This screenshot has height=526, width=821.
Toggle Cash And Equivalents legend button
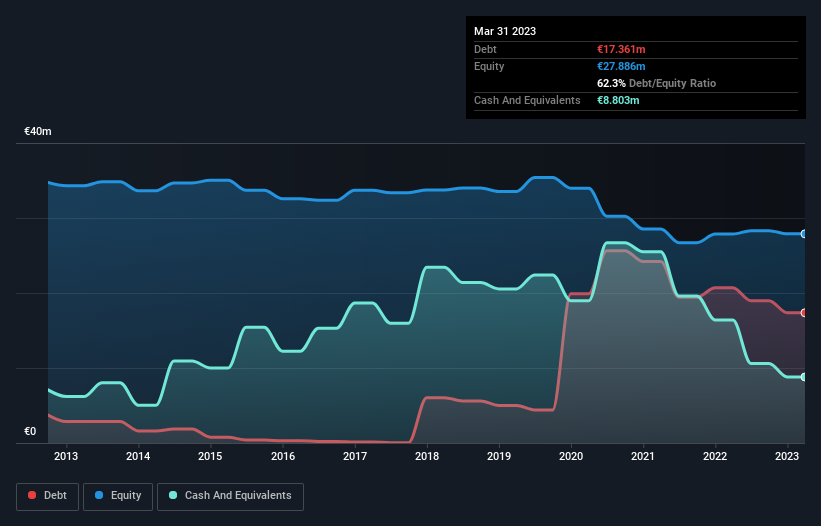[x=230, y=496]
